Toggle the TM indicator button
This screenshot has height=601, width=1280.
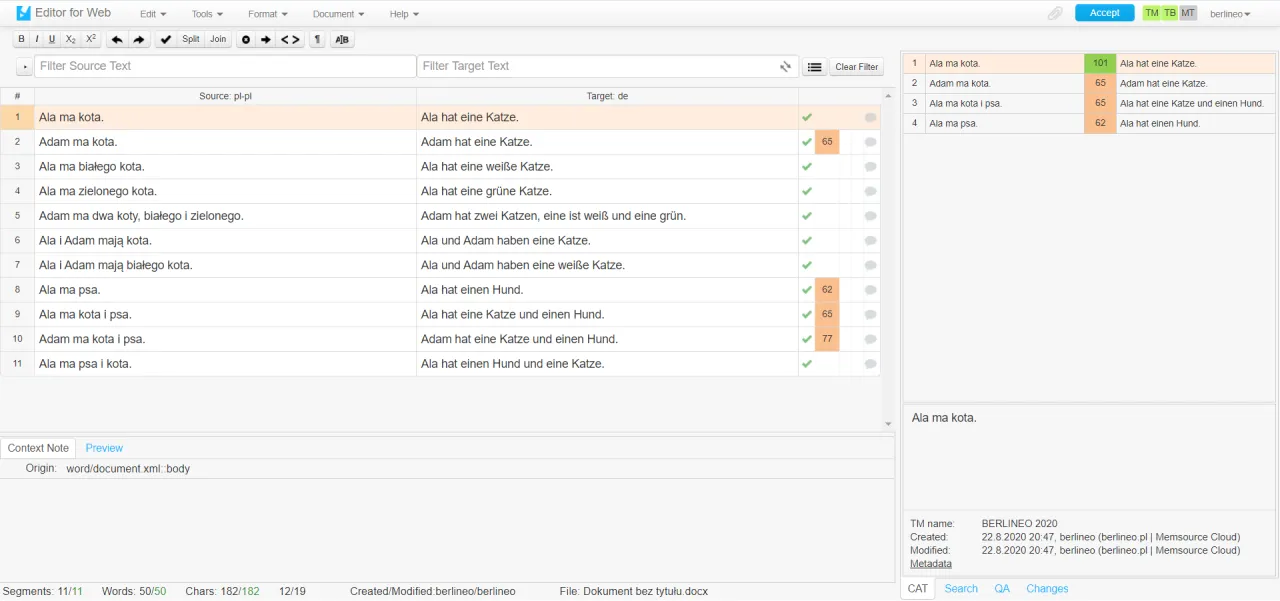coord(1152,13)
